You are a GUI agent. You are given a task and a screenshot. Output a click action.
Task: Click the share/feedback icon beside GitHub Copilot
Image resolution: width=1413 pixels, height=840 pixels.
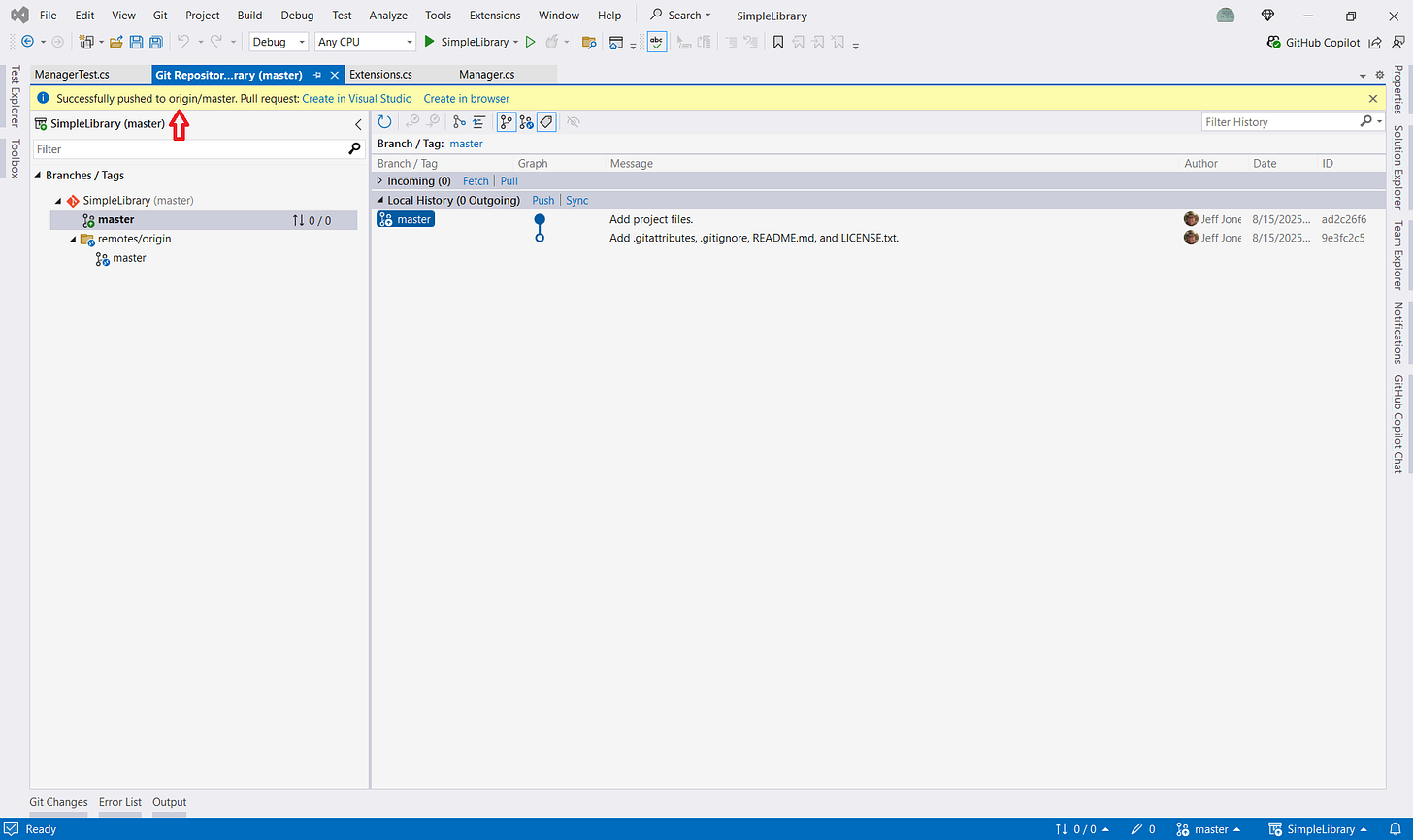[x=1375, y=42]
